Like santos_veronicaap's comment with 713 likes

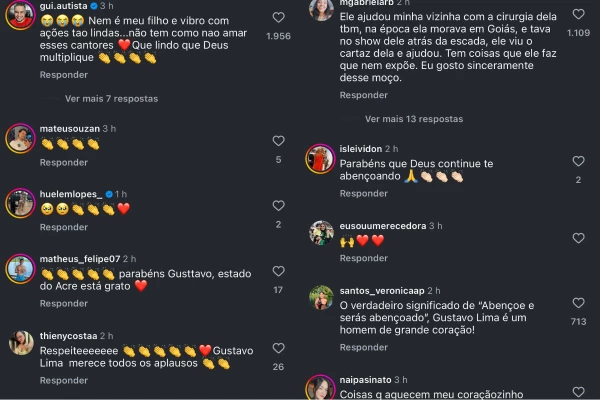pyautogui.click(x=578, y=303)
